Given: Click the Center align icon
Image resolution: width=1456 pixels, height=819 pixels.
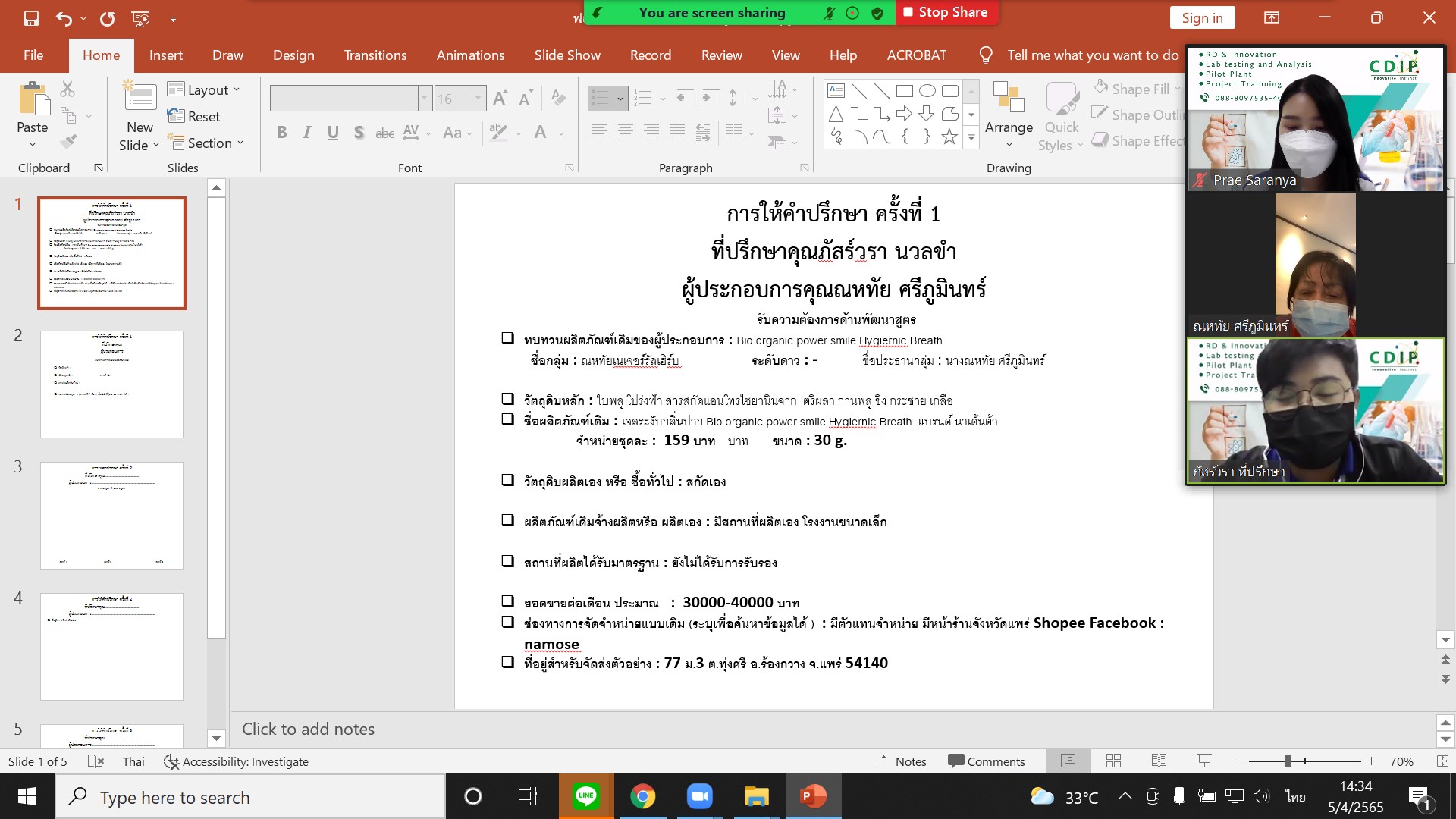Looking at the screenshot, I should pyautogui.click(x=626, y=133).
